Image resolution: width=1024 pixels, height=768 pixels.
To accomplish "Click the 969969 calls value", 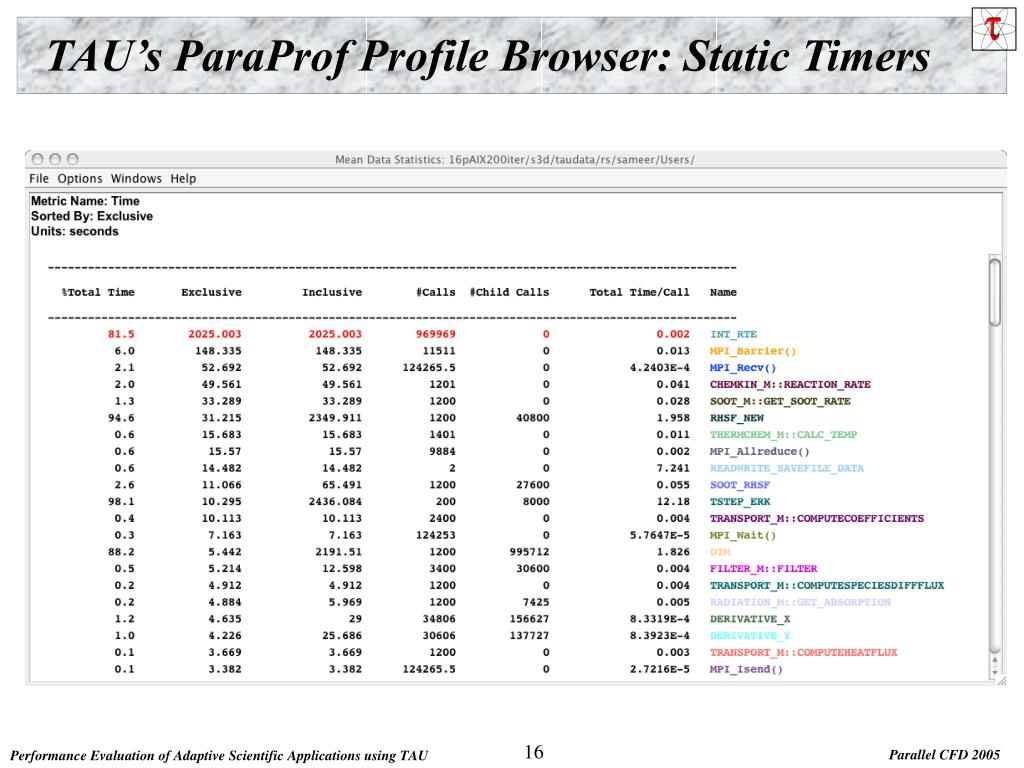I will click(436, 334).
